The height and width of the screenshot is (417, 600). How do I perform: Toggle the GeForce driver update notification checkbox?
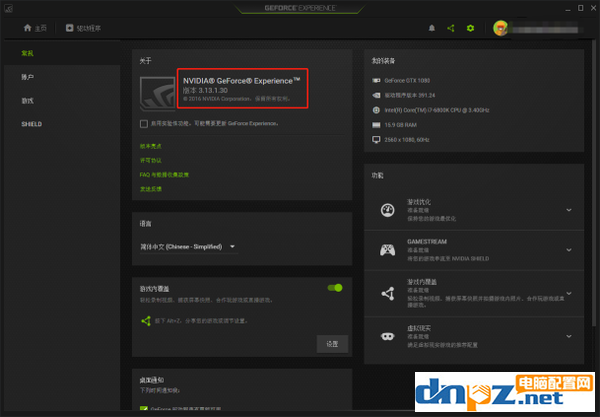(x=144, y=409)
